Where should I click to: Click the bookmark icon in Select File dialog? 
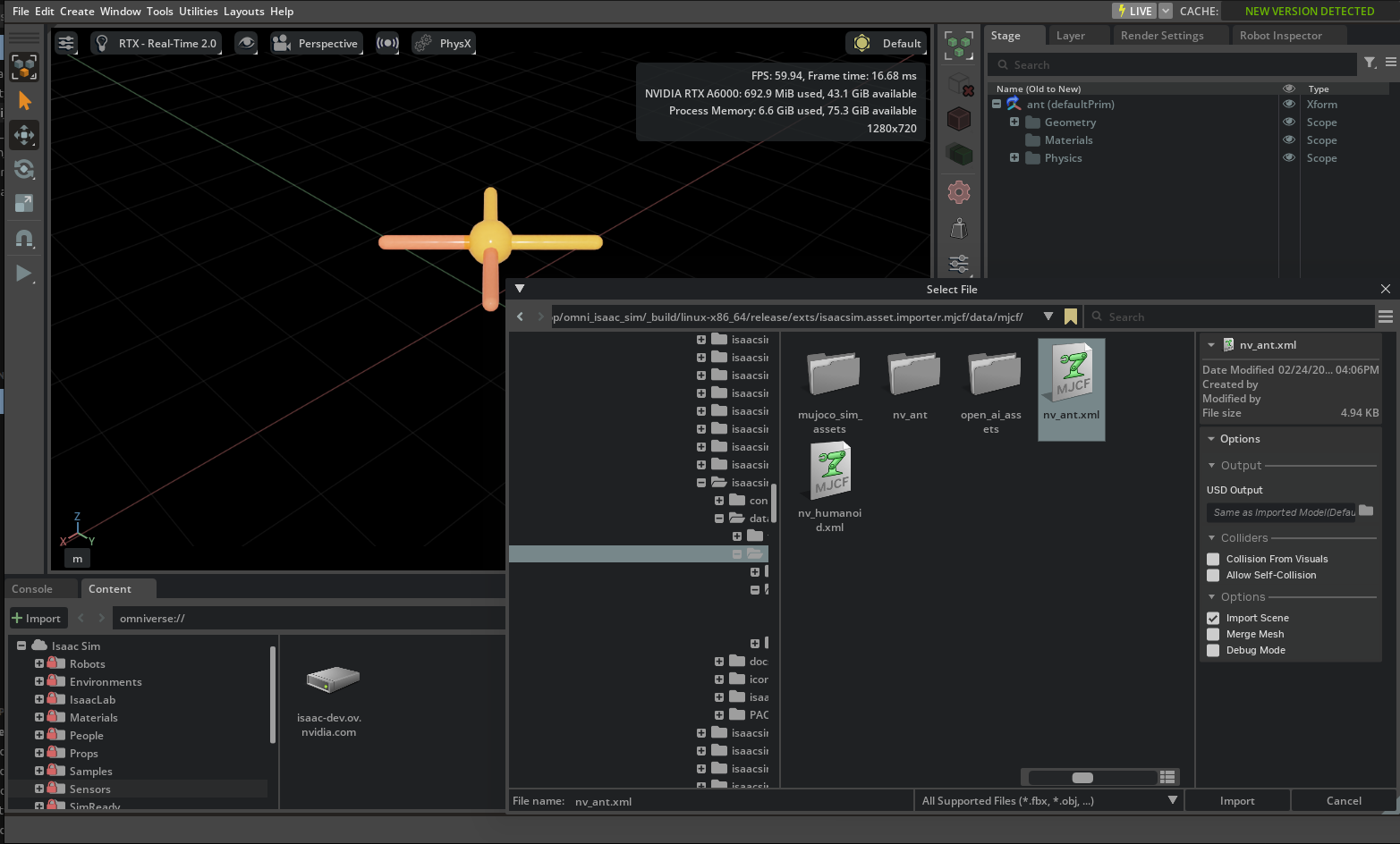tap(1071, 316)
